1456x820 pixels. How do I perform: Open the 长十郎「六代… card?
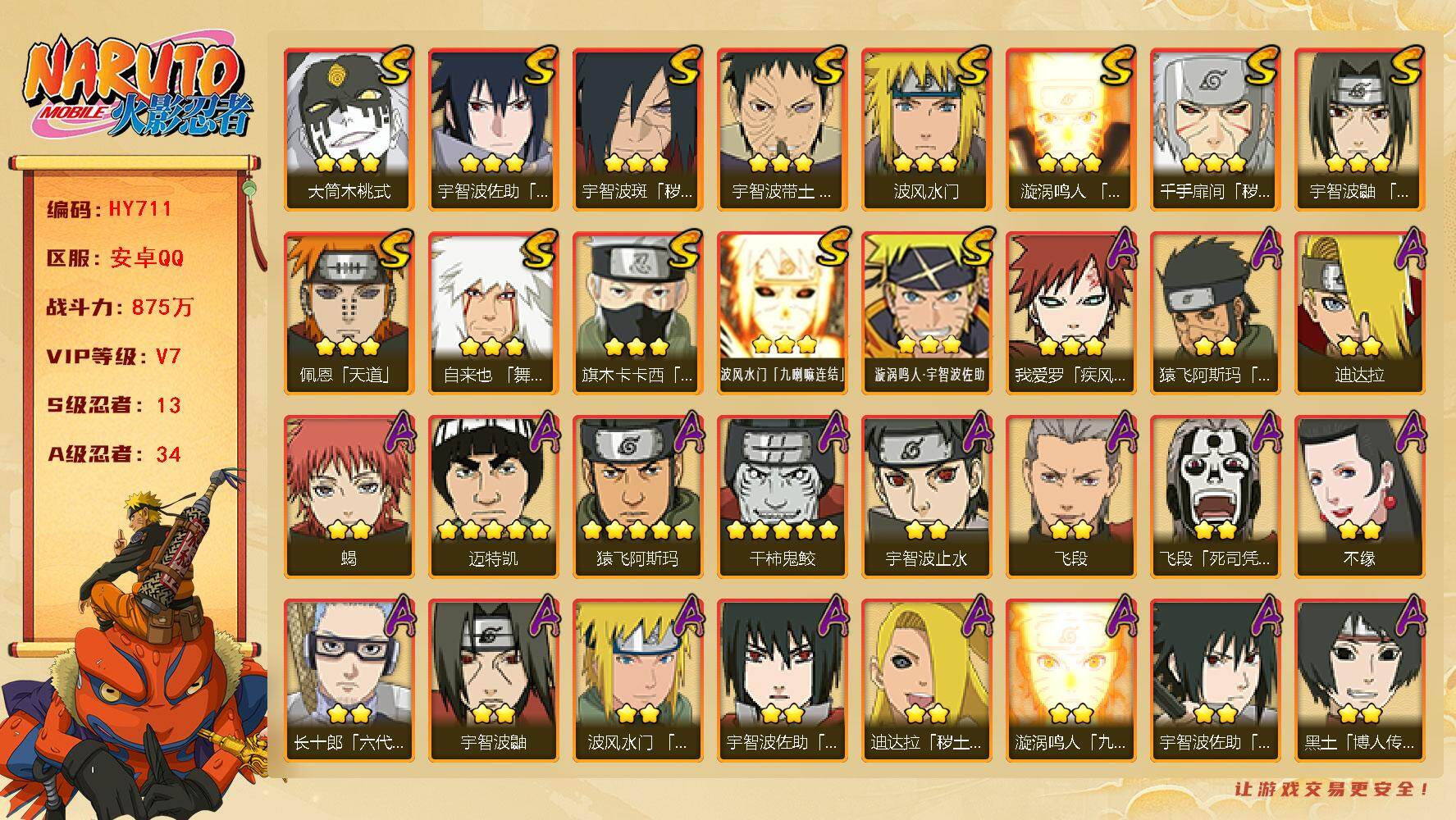(349, 681)
